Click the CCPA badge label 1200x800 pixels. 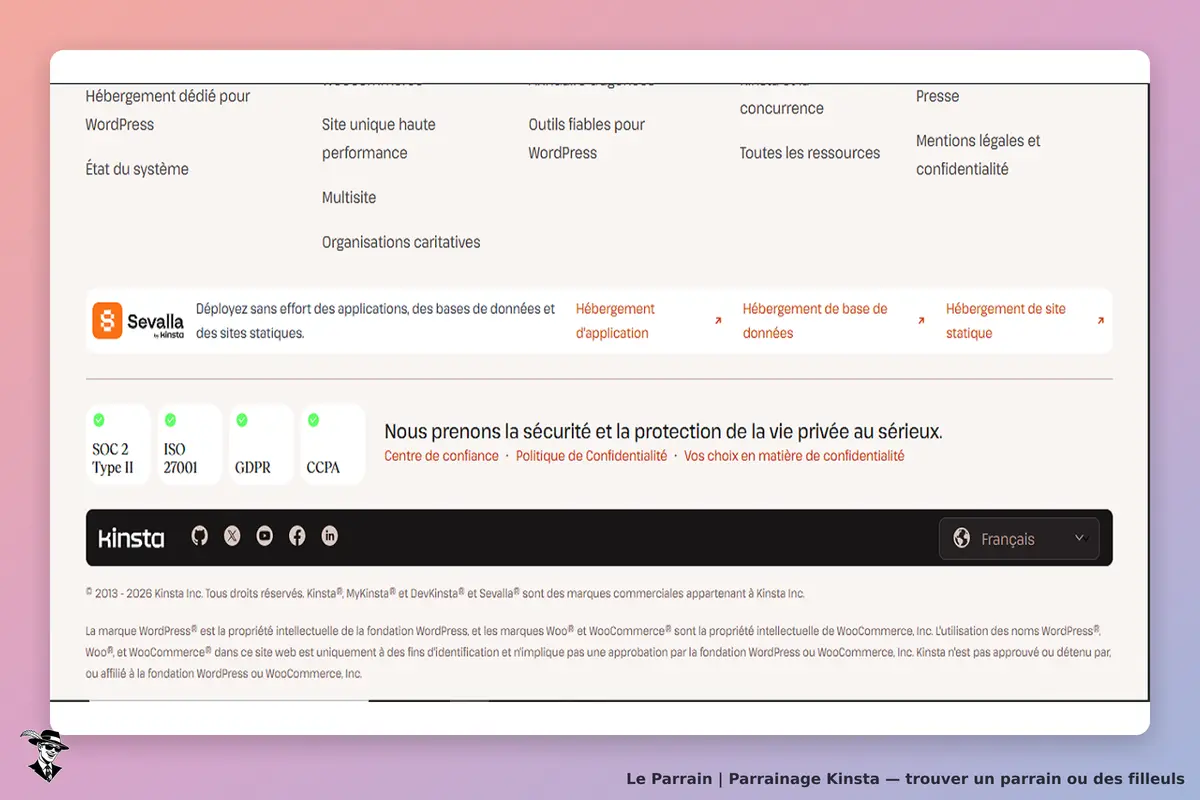pos(324,467)
